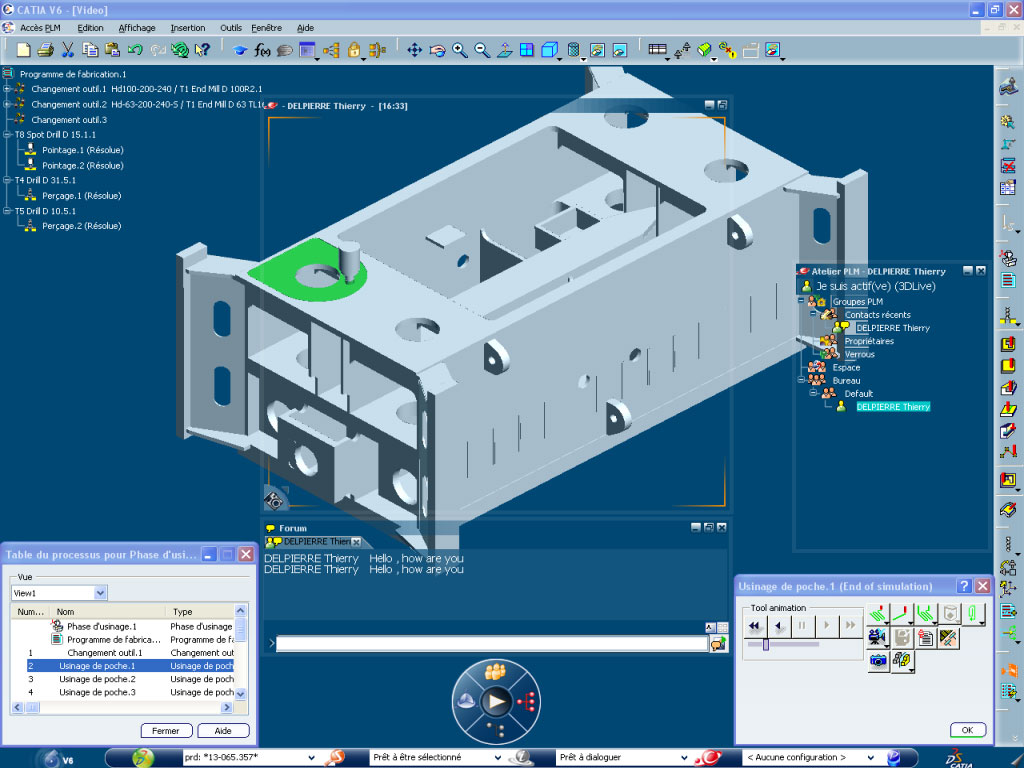Click the red tree icon on the compass
This screenshot has width=1024, height=768.
coord(526,702)
